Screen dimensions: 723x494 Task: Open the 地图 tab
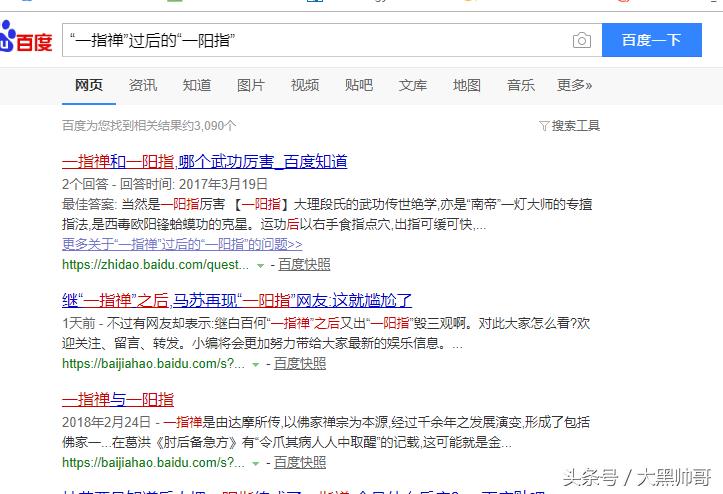467,85
